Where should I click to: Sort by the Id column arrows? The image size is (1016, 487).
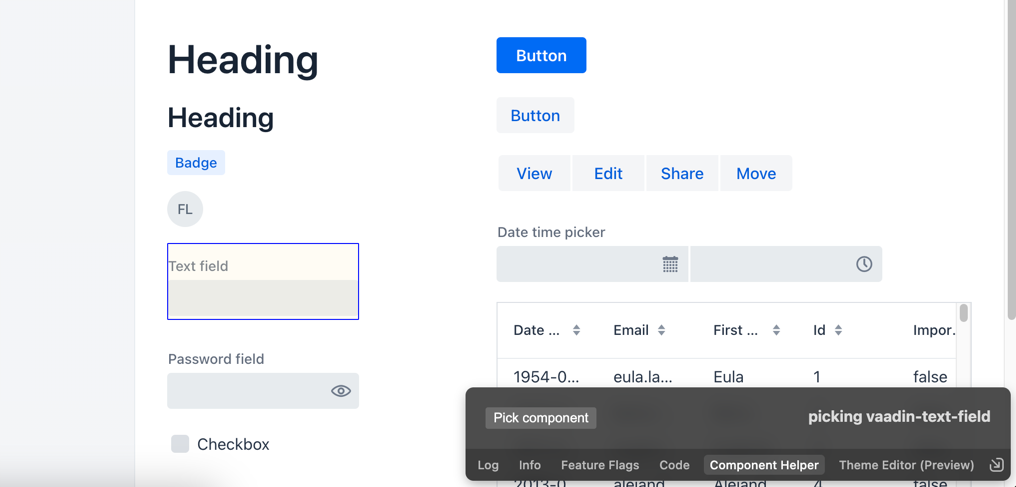[838, 330]
